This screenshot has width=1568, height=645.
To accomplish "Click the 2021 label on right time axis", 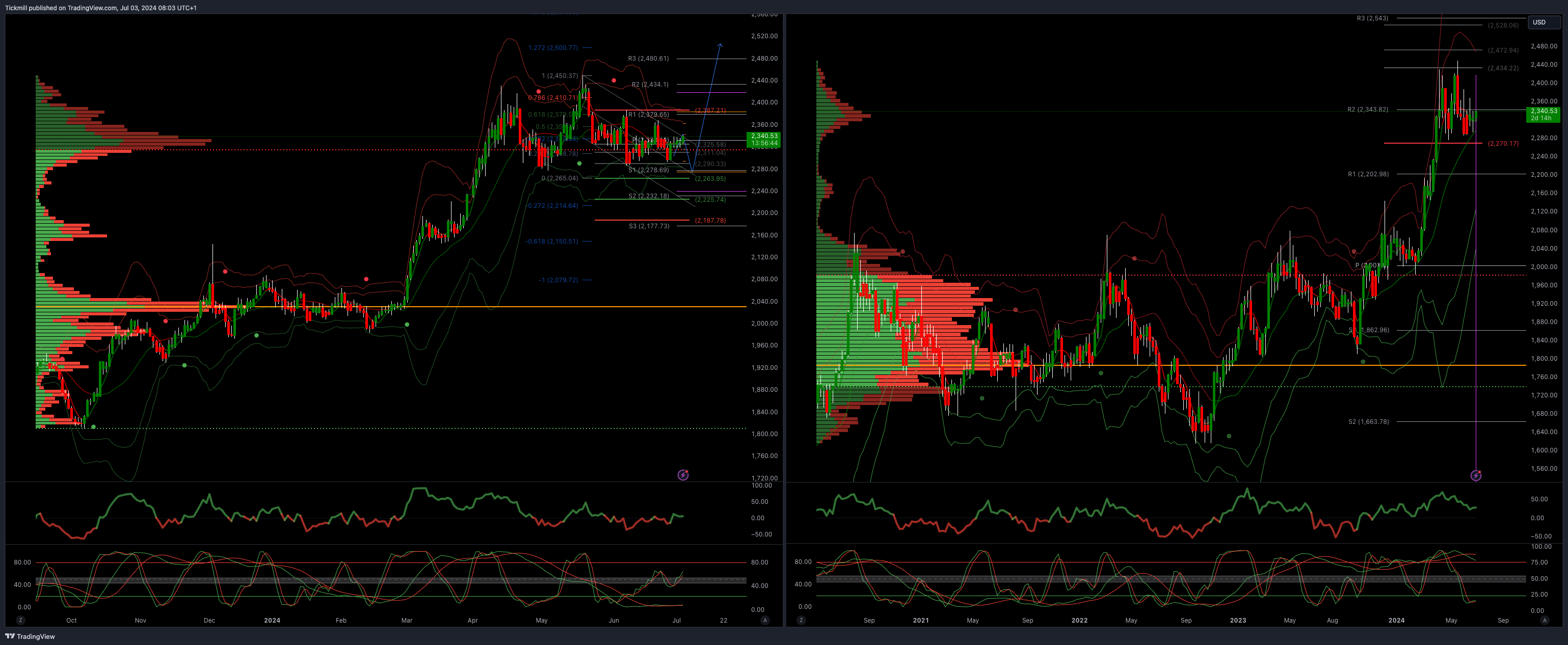I will [921, 620].
